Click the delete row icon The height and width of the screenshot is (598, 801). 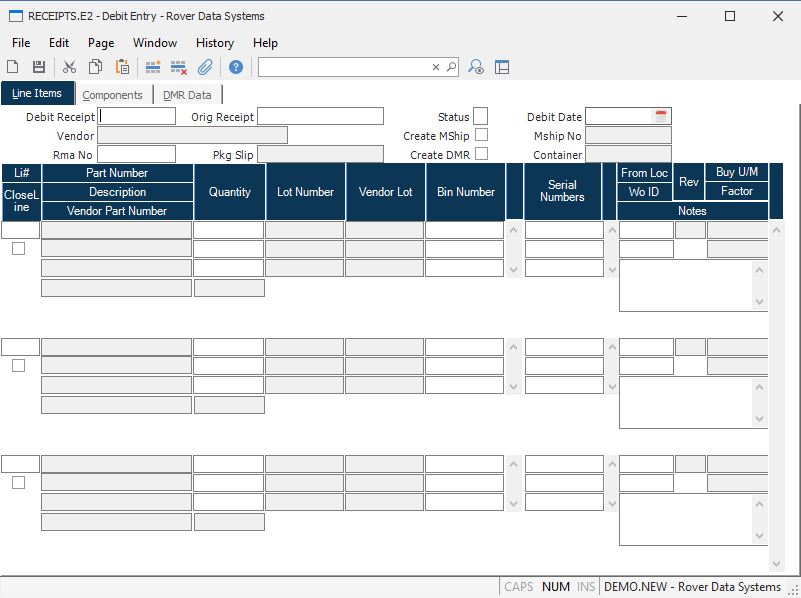179,67
